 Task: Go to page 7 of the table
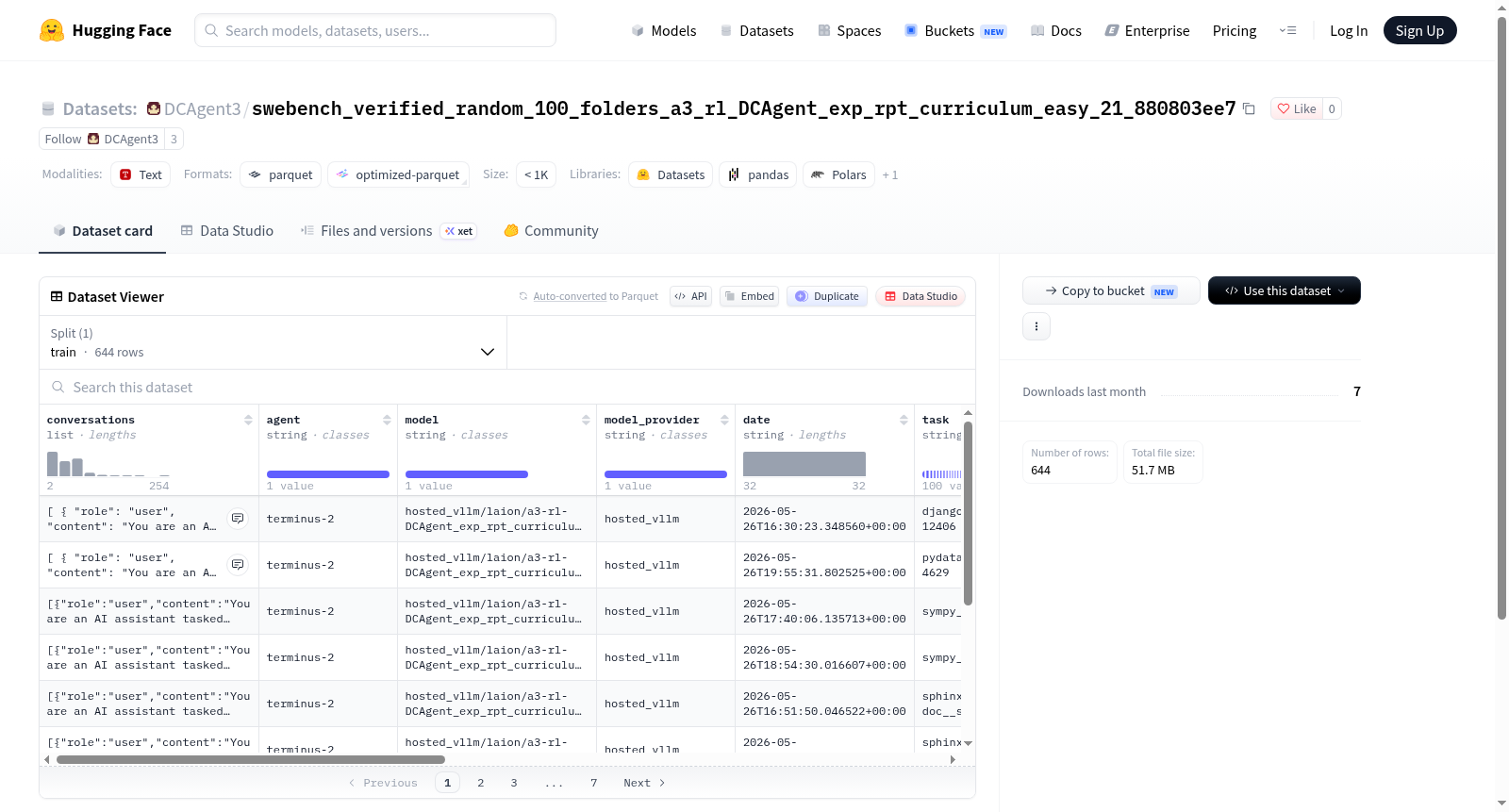(x=594, y=783)
